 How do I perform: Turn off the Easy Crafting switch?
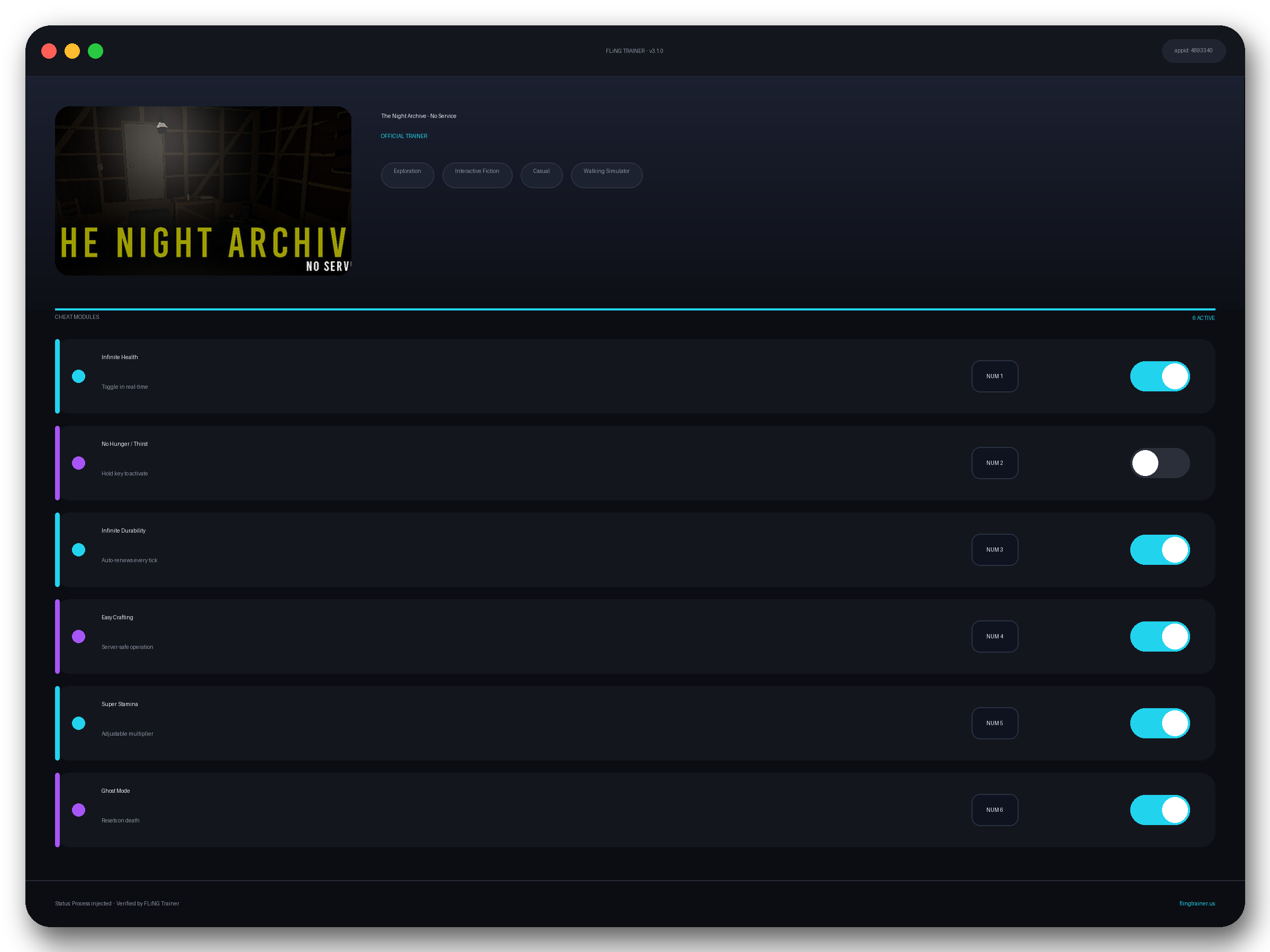click(x=1160, y=636)
